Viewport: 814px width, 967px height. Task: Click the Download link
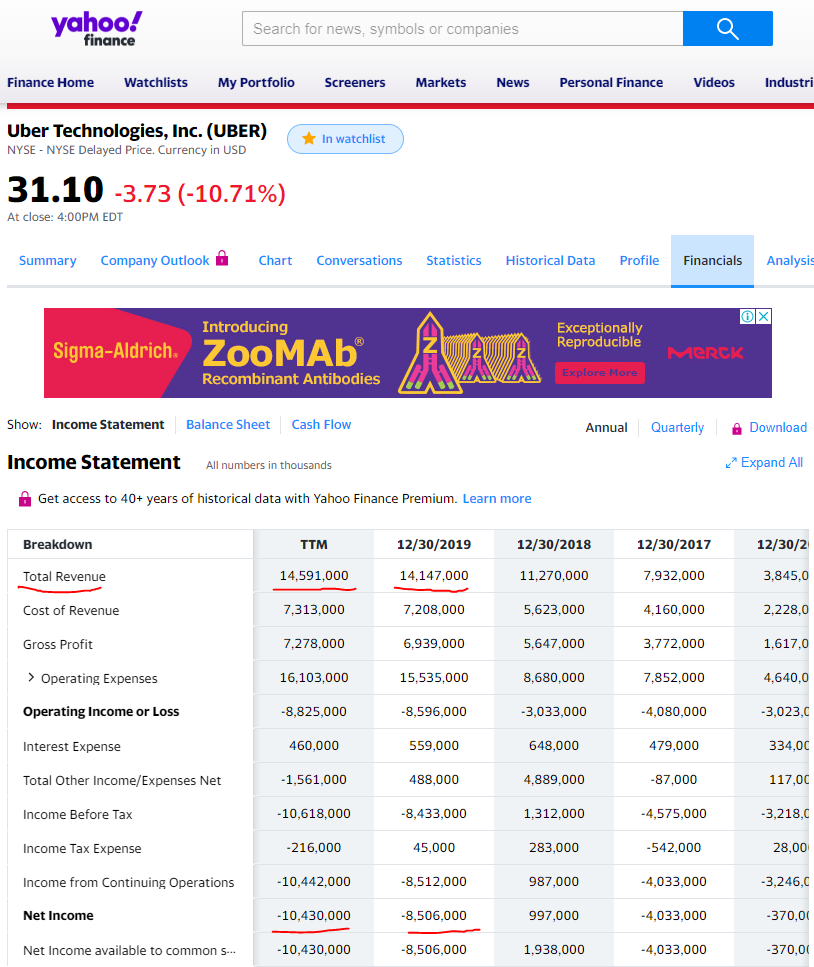tap(778, 427)
